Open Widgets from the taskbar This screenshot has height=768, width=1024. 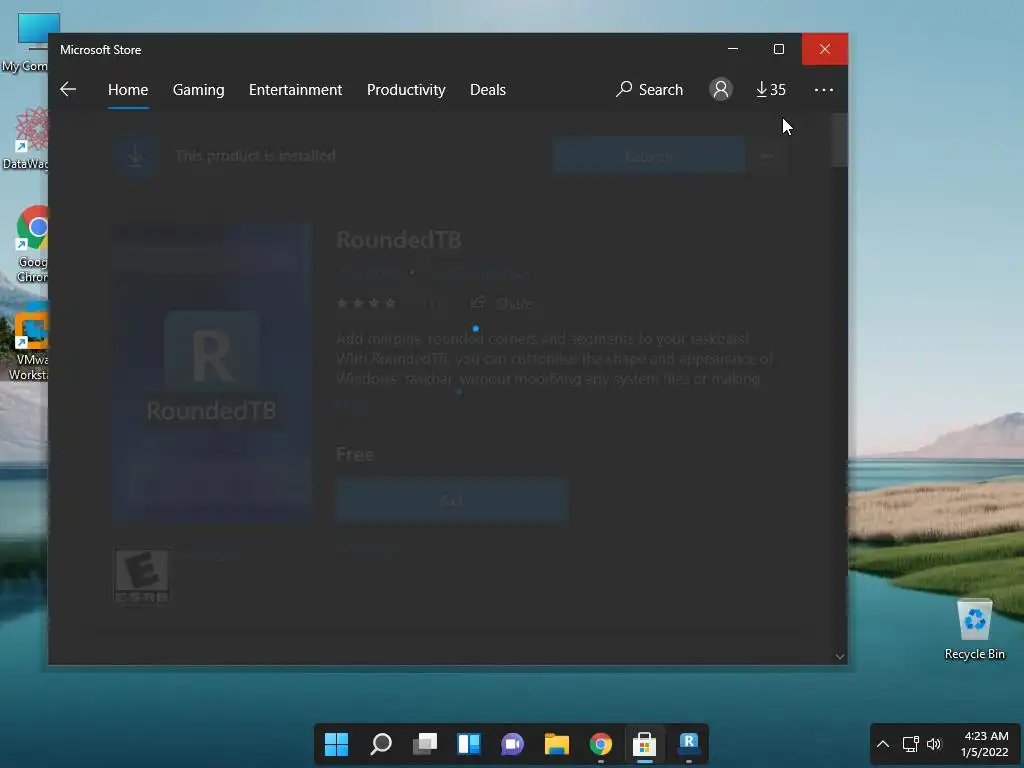[469, 744]
